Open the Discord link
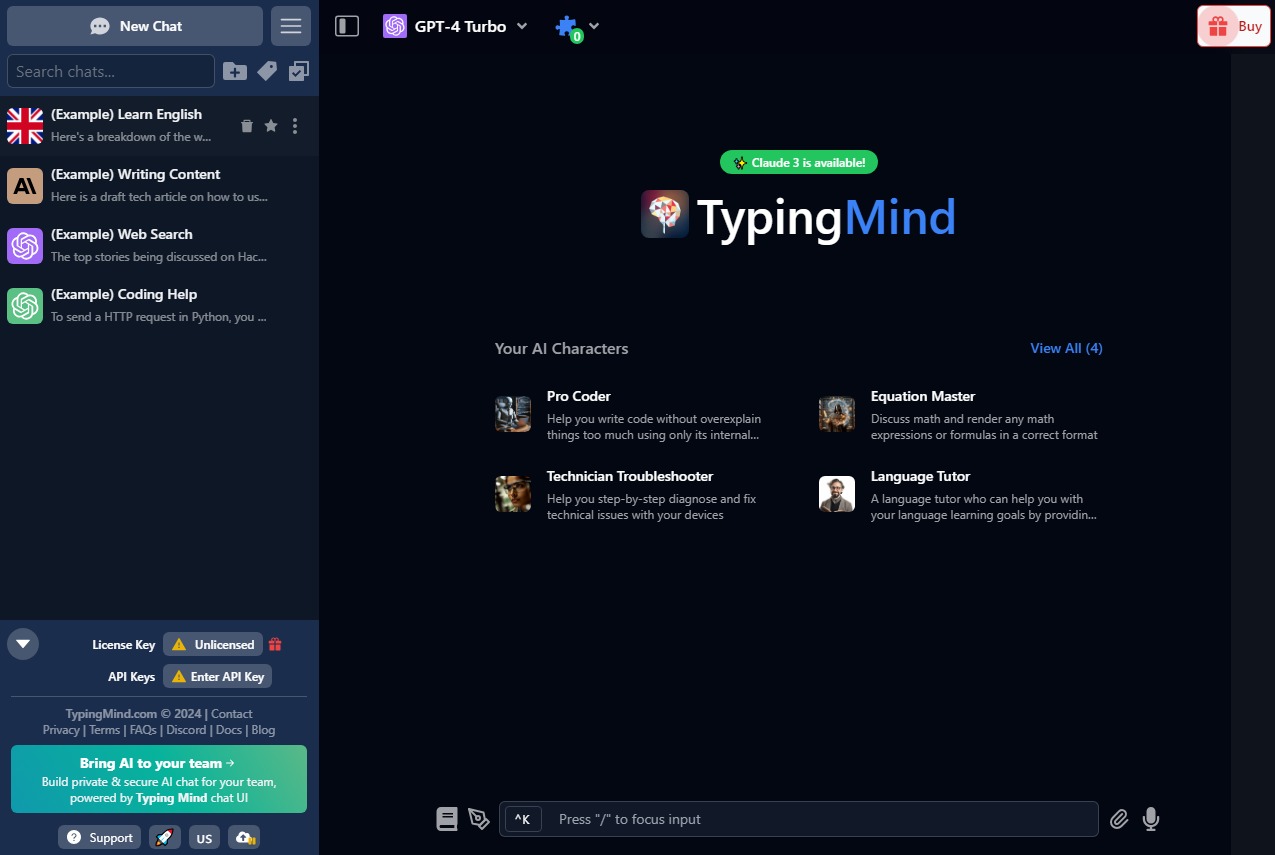 [x=186, y=729]
